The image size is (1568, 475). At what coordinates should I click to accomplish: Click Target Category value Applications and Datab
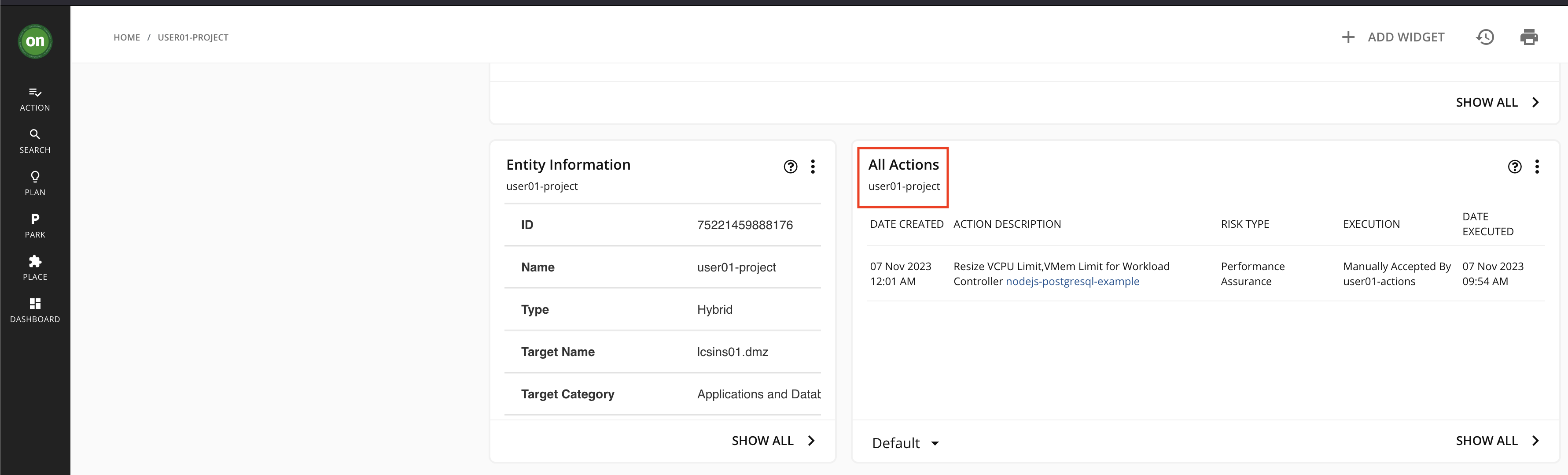click(758, 394)
